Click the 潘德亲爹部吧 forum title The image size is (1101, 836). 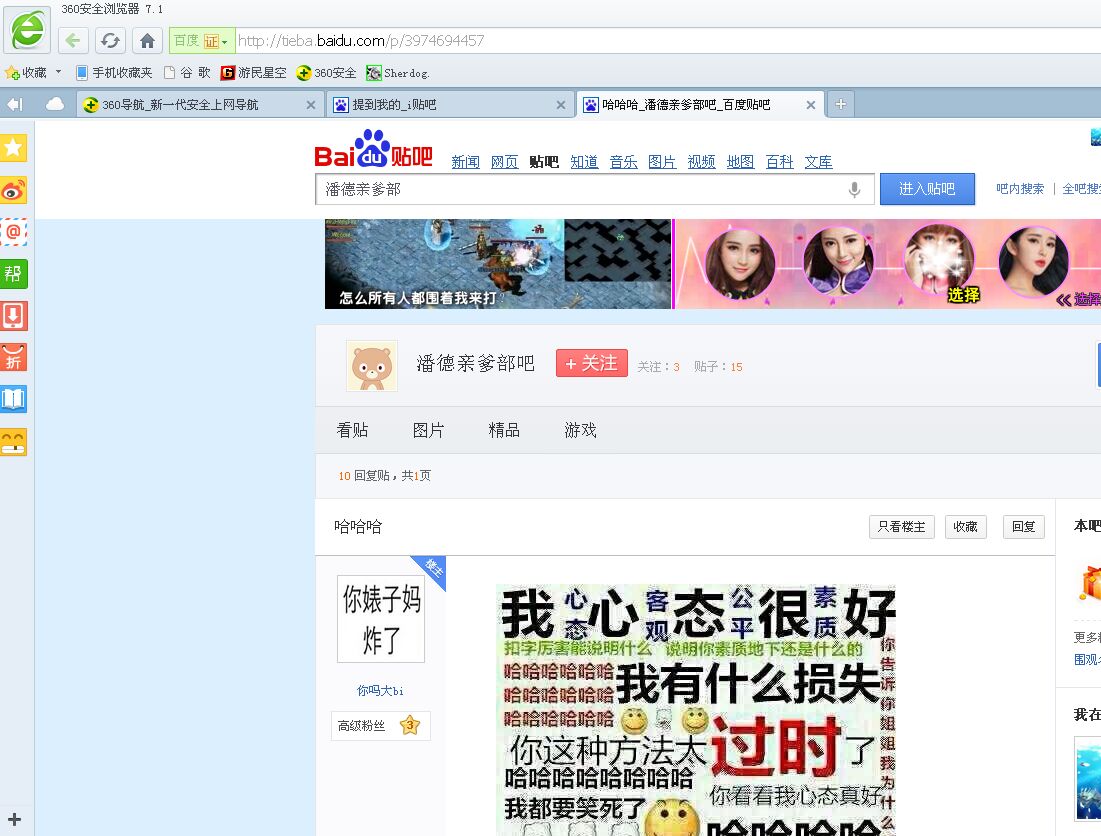[x=475, y=363]
